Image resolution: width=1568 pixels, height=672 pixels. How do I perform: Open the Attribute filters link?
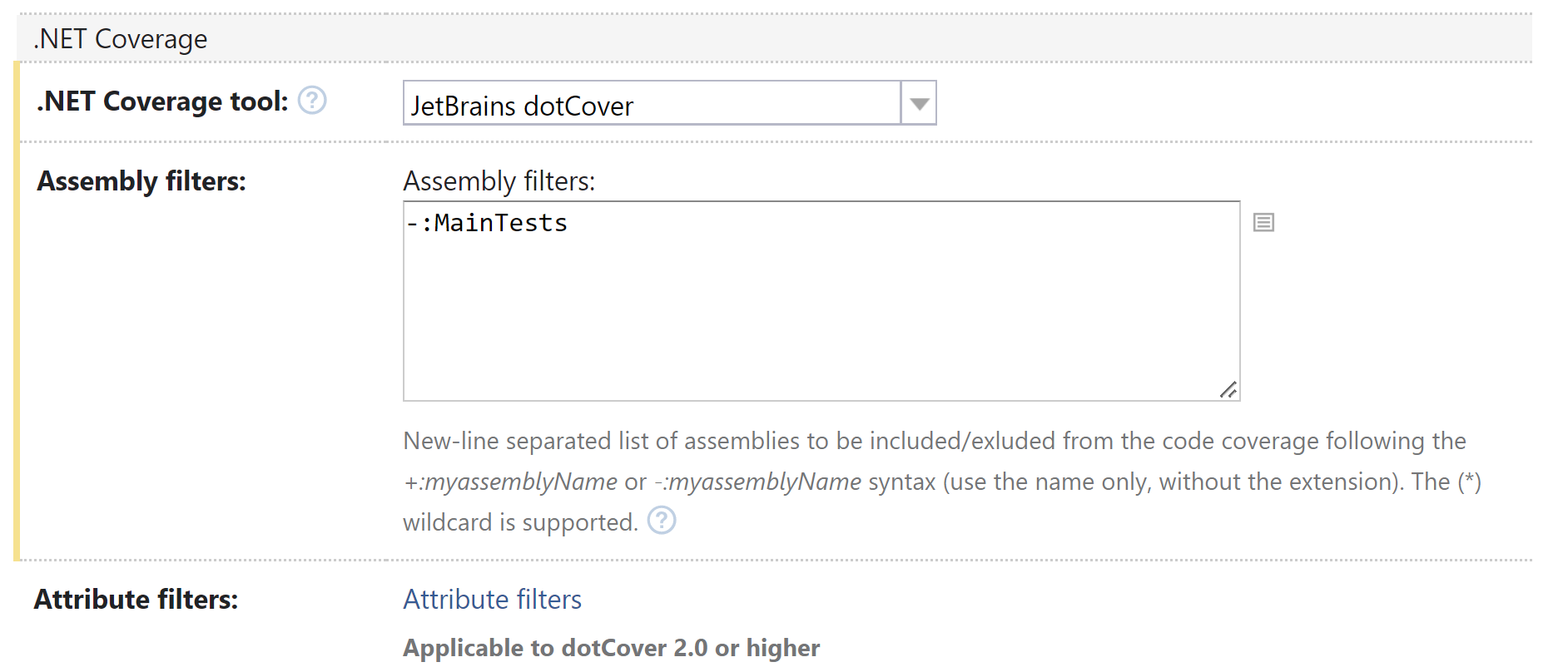492,600
